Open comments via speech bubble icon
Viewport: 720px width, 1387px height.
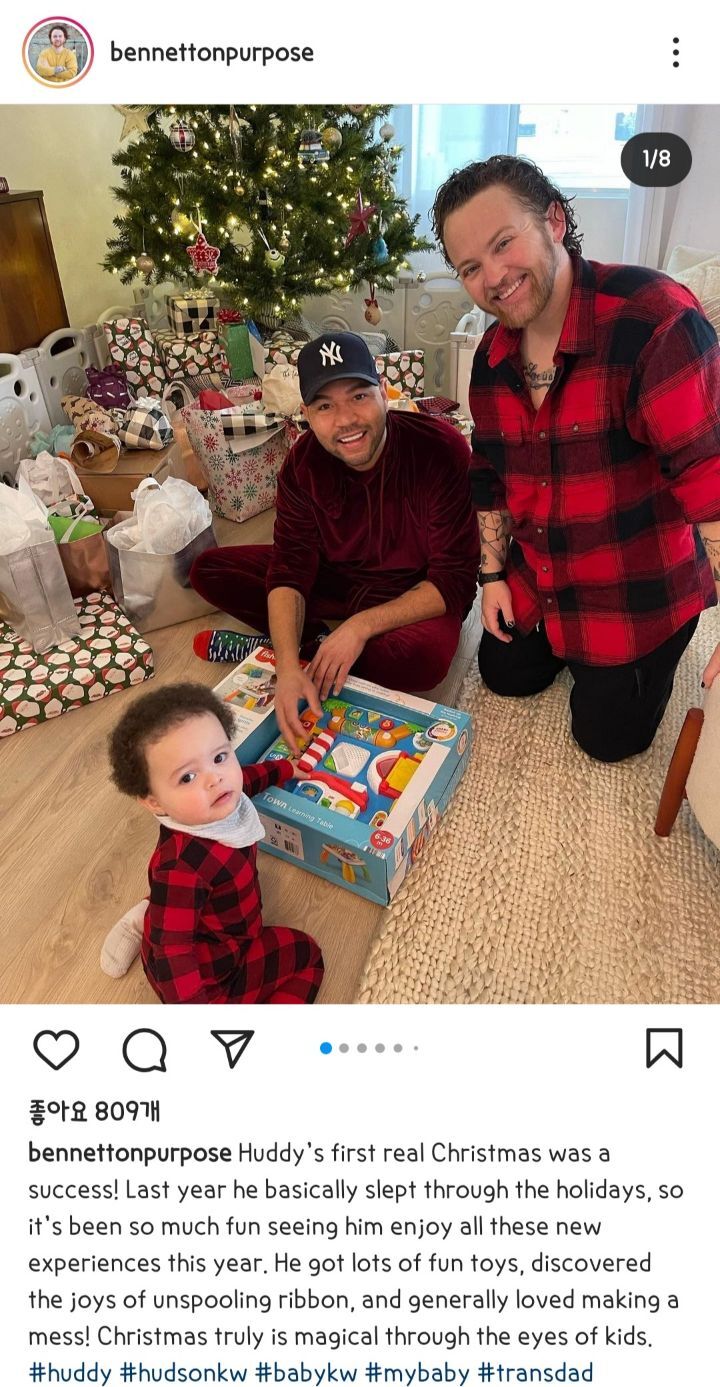point(144,1049)
